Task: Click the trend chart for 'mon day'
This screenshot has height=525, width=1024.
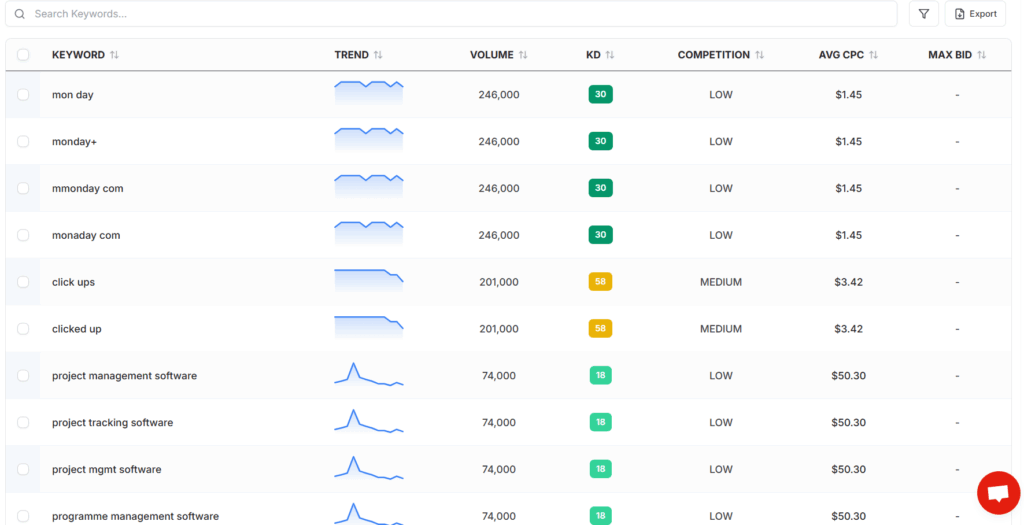Action: click(368, 93)
